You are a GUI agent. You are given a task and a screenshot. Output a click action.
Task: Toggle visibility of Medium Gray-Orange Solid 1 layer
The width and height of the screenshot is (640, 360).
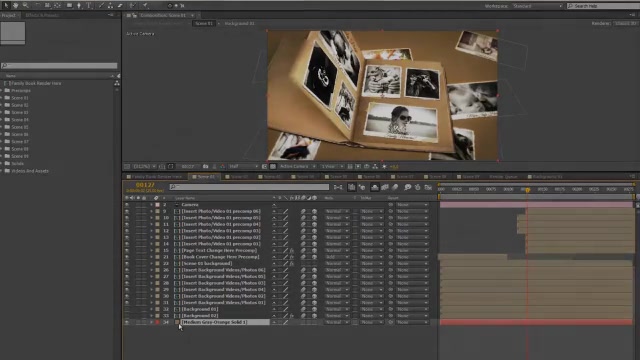coord(127,322)
